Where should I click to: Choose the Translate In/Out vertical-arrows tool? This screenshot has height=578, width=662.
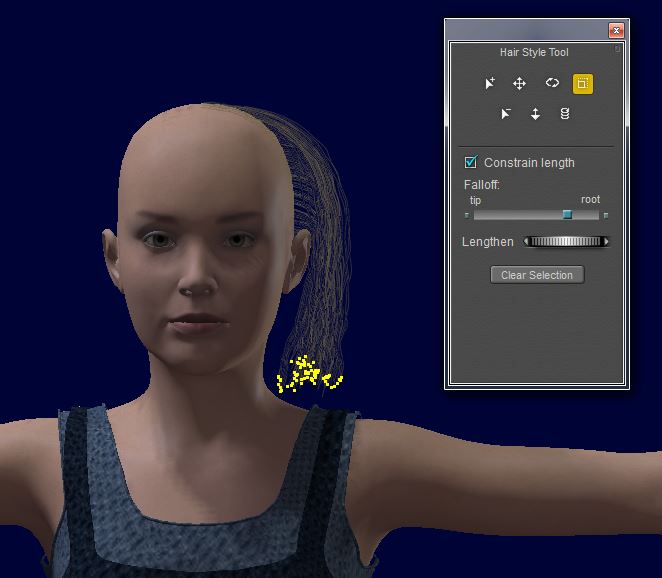(536, 114)
